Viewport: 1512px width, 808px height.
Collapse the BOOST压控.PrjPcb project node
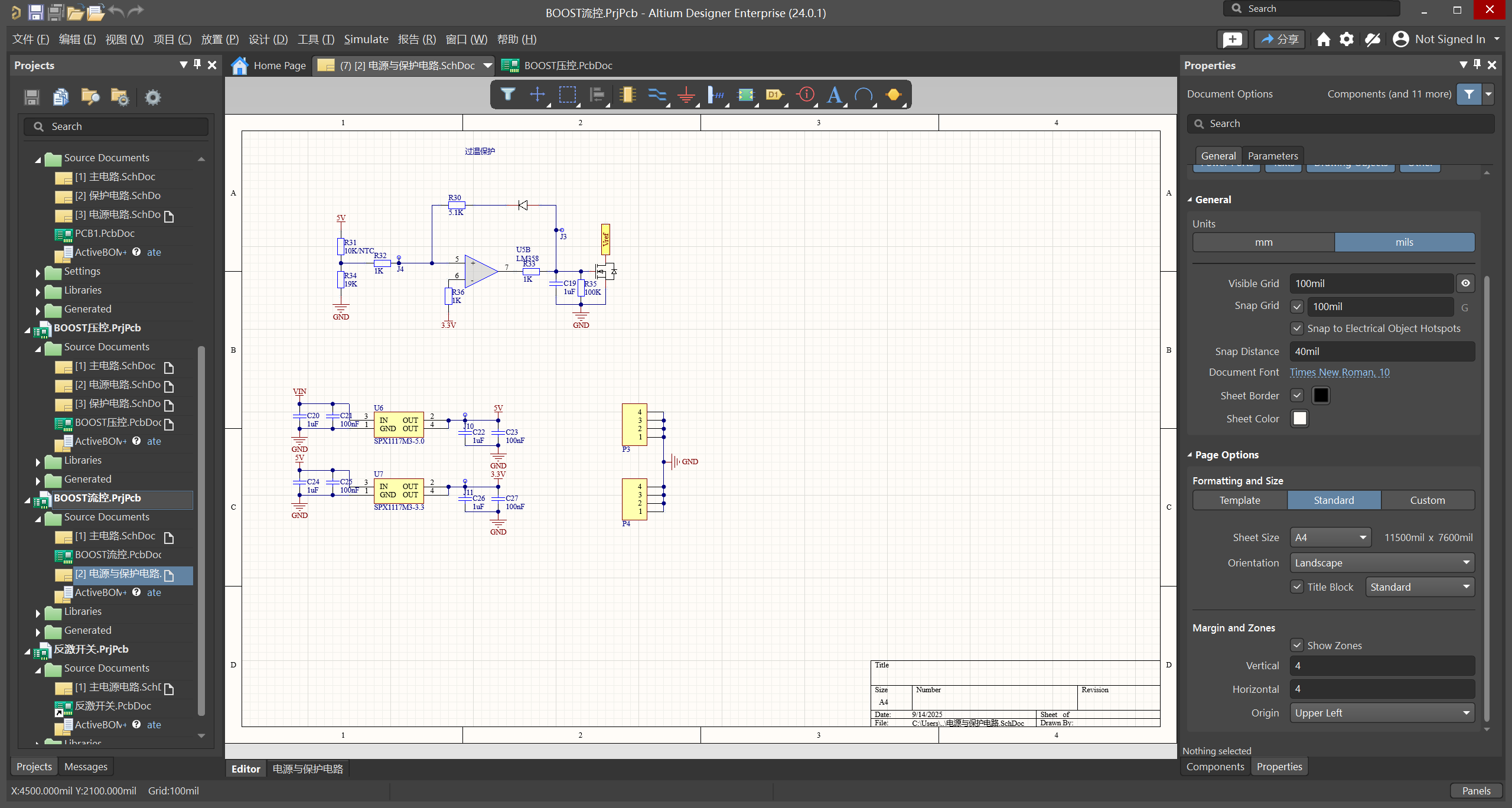point(27,330)
